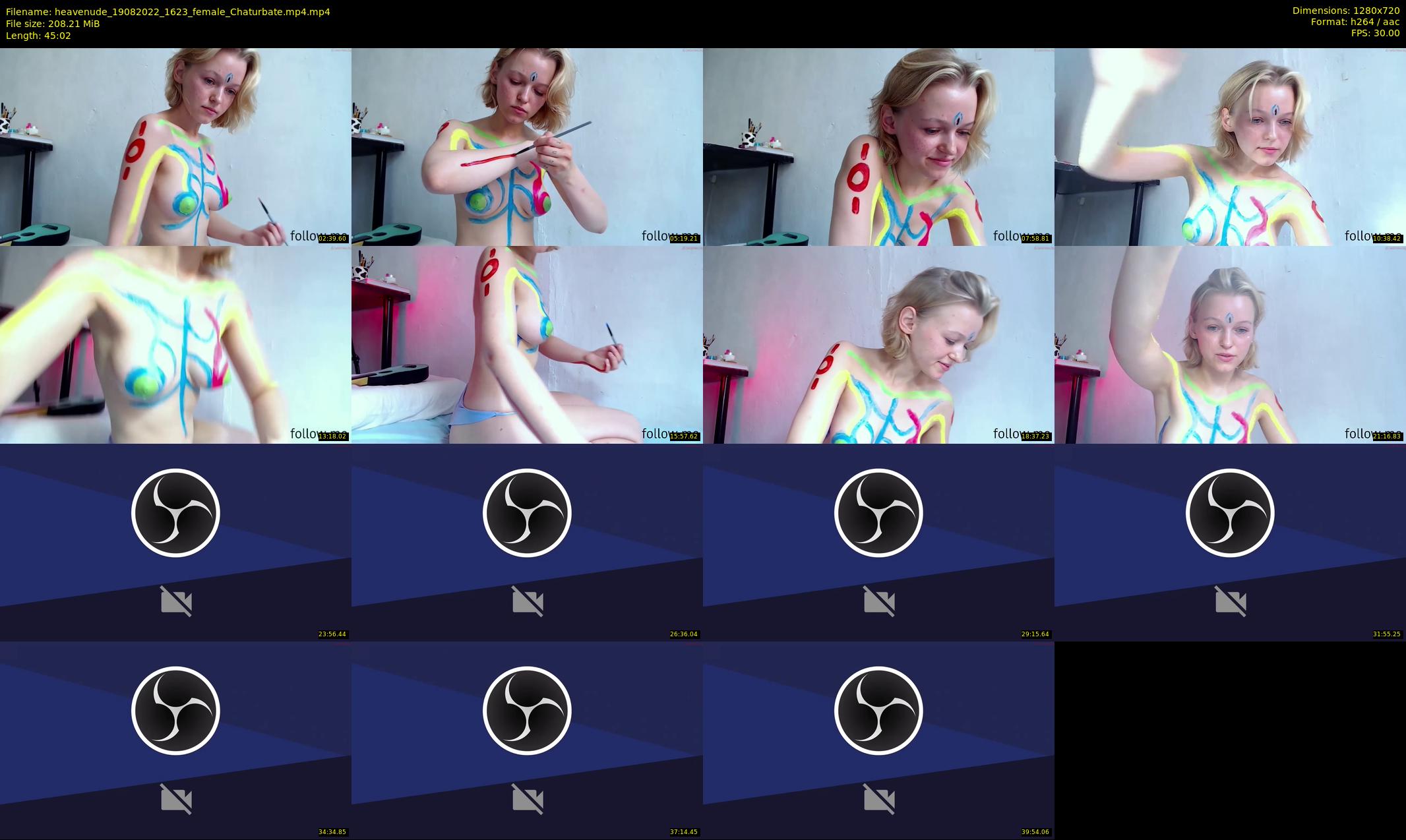
Task: Click the camera-off icon in the 23:56 frame
Action: coord(176,601)
